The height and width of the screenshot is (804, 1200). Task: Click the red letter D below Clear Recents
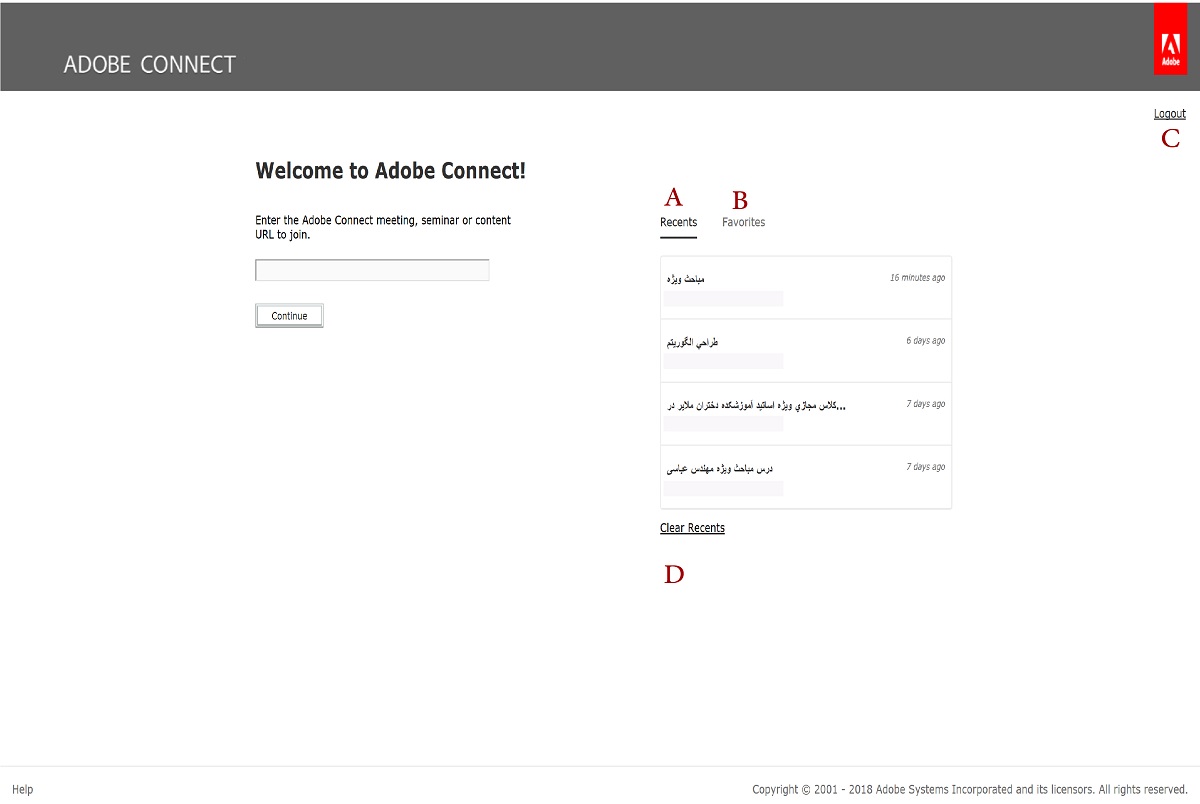[x=675, y=574]
